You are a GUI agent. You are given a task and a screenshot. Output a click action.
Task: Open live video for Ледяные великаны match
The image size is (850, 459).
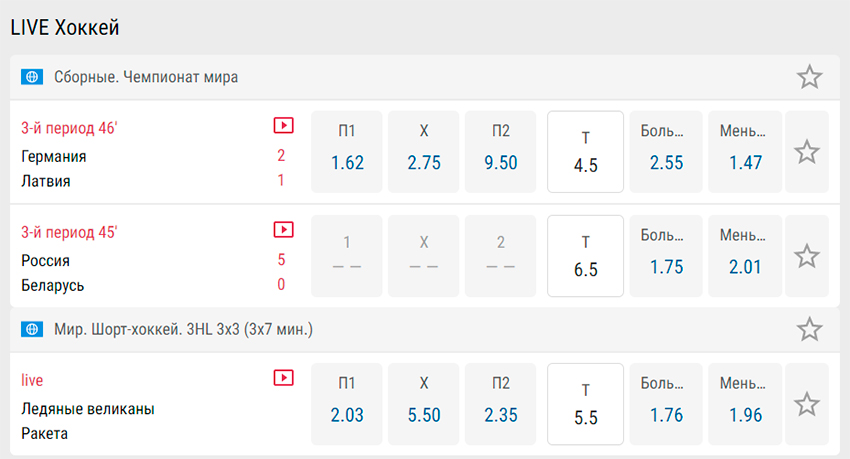click(x=283, y=378)
